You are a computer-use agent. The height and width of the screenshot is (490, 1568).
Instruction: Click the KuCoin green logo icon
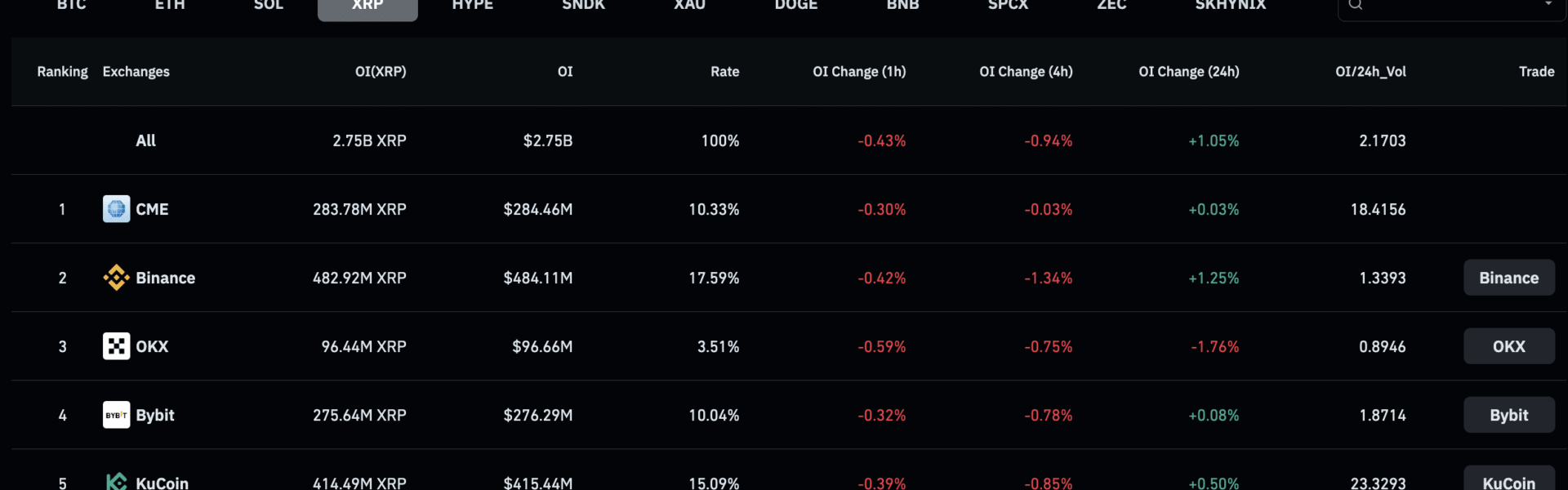(116, 482)
